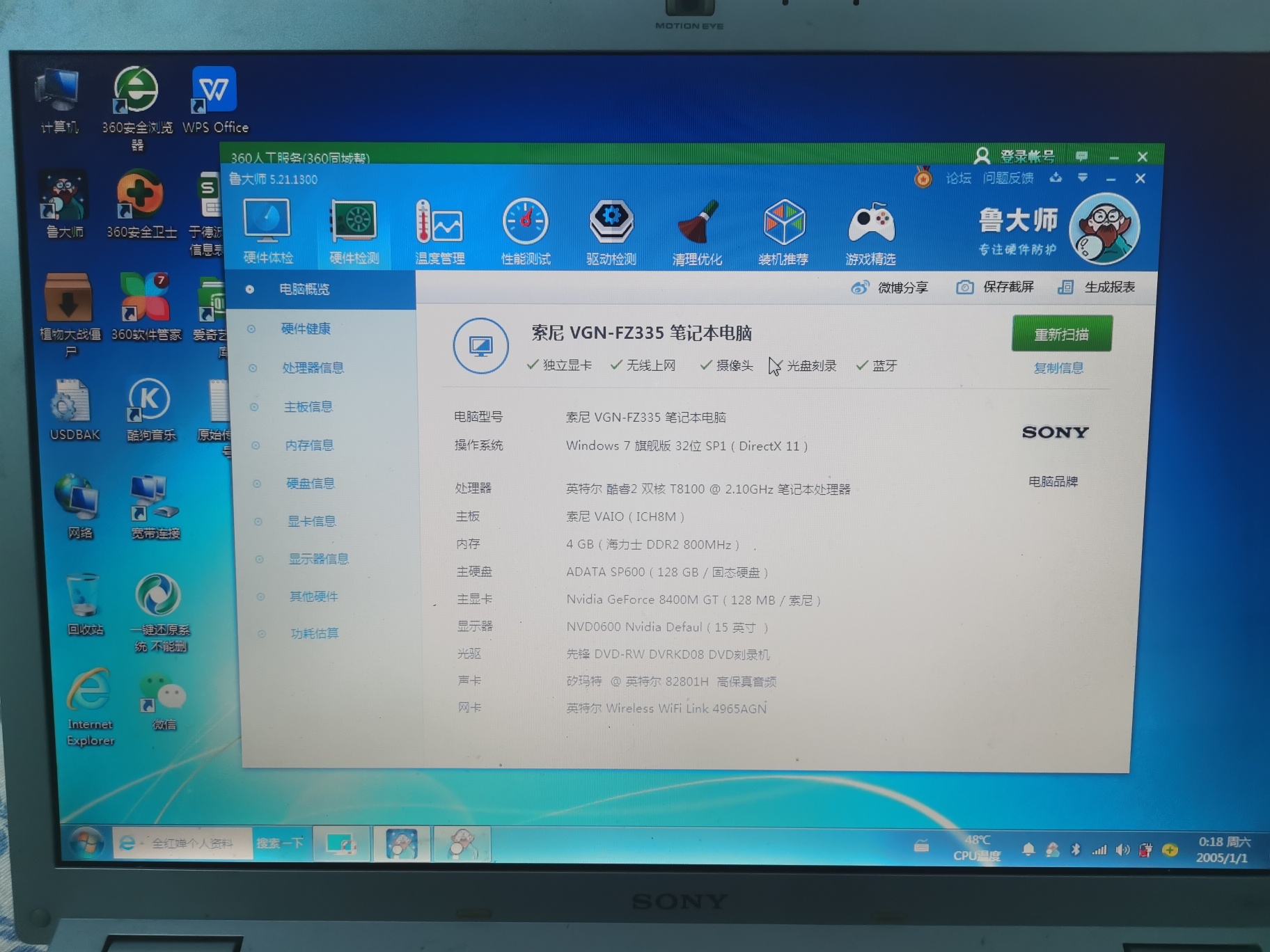
Task: Click processor text 英特尔 酷睿2 双核 T8100
Action: 708,489
